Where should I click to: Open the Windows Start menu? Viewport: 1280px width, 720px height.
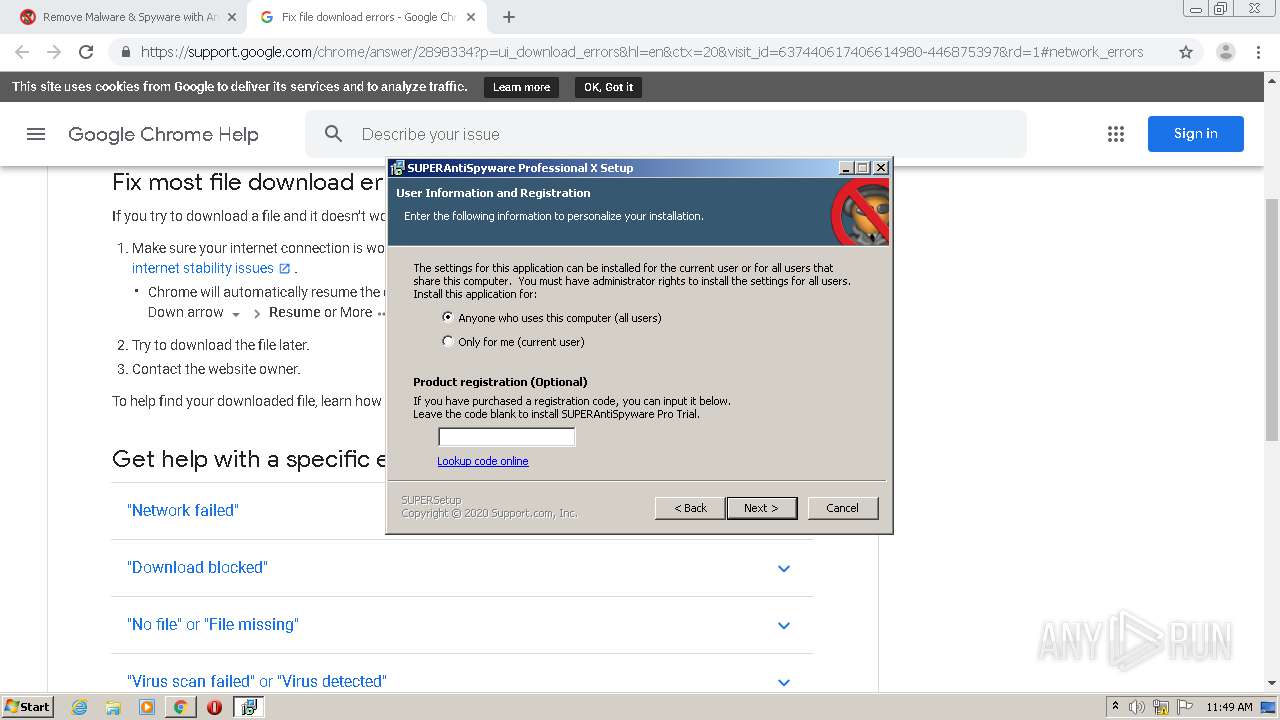click(28, 707)
